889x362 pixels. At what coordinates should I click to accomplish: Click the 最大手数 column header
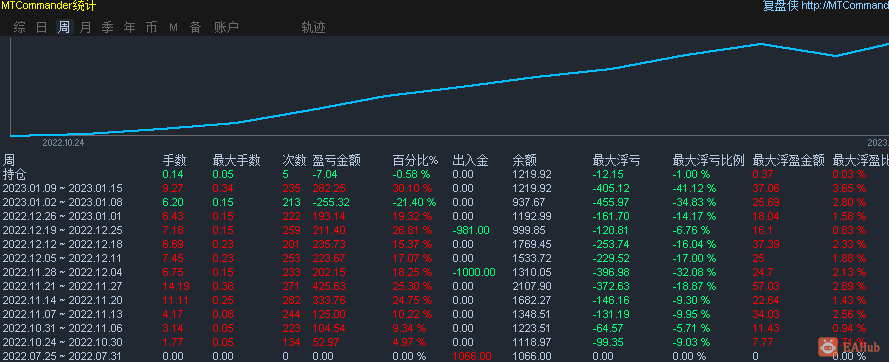(236, 161)
